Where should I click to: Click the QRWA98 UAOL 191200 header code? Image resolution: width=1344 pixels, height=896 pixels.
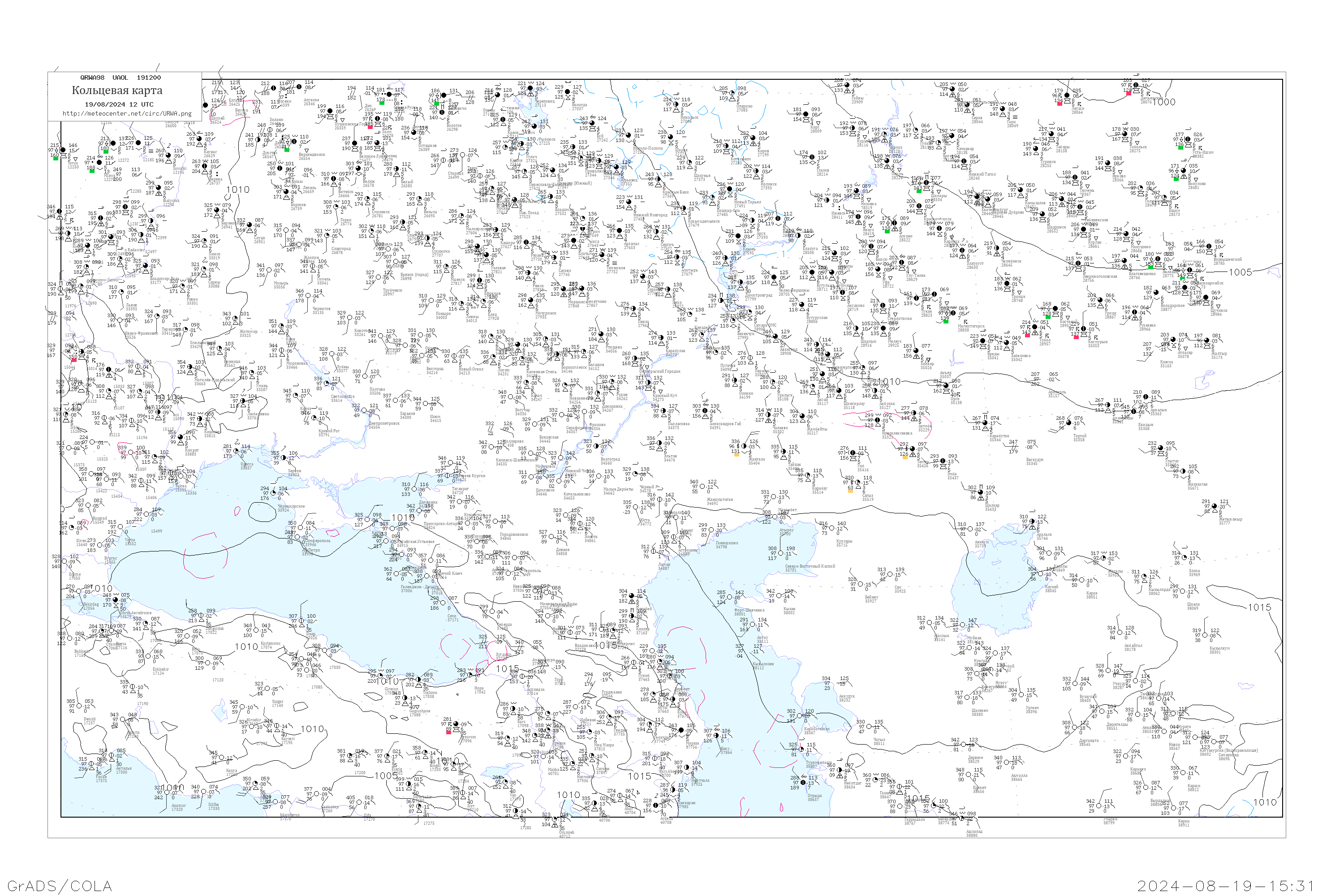[x=121, y=78]
